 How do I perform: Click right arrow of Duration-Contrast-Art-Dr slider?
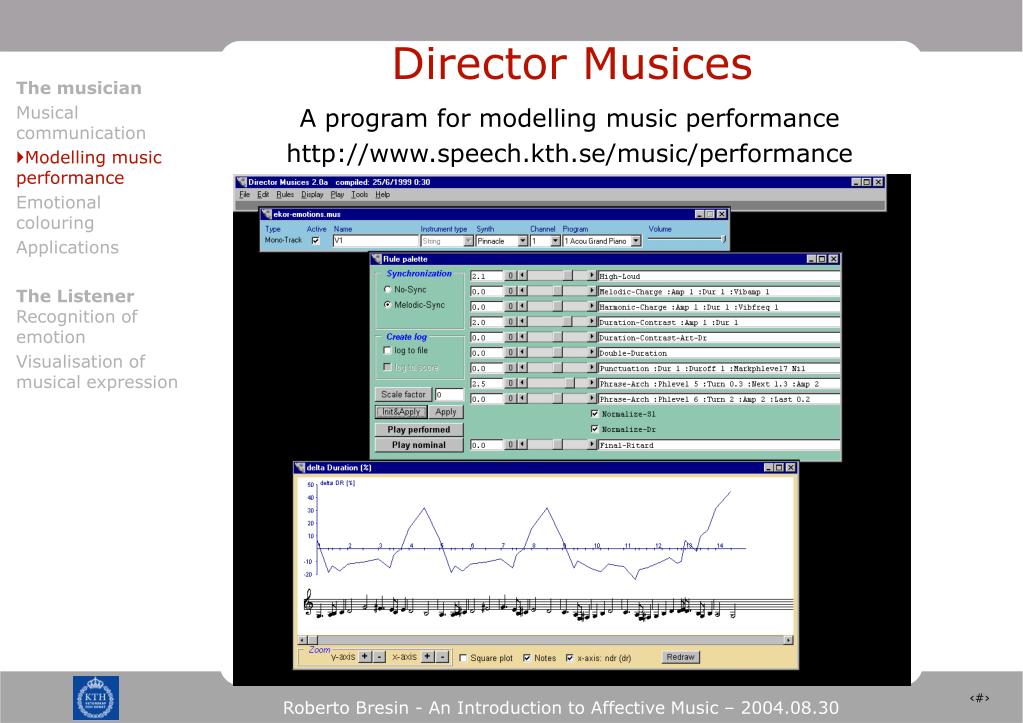[x=592, y=337]
